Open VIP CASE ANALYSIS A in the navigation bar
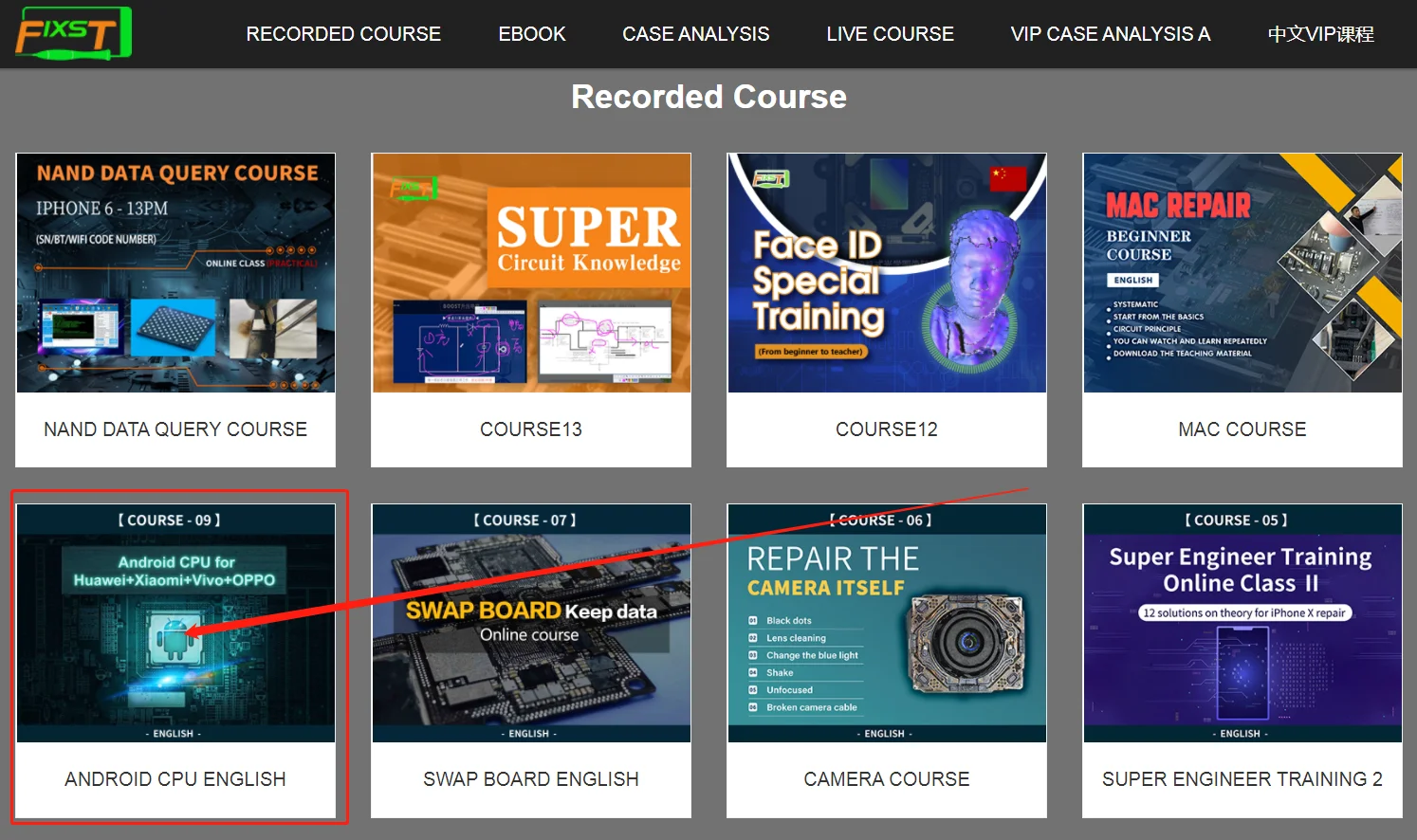Screen dimensions: 1417x840 (1111, 34)
